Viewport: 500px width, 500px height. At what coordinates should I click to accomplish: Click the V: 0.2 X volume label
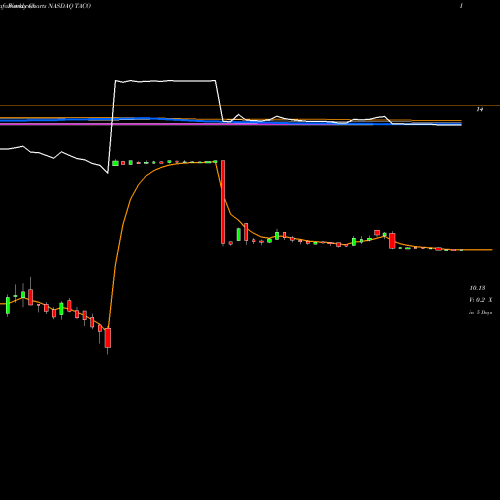[x=481, y=300]
